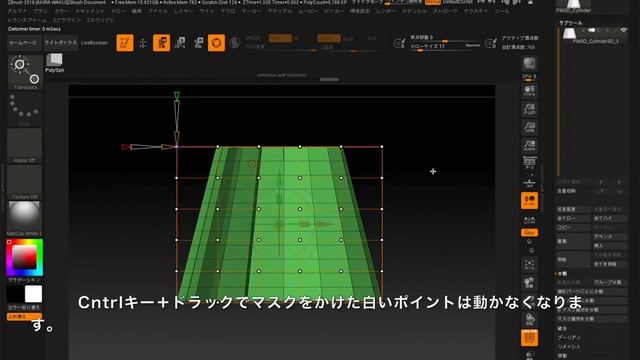Select the black color swatch
The image size is (640, 360).
(x=15, y=294)
